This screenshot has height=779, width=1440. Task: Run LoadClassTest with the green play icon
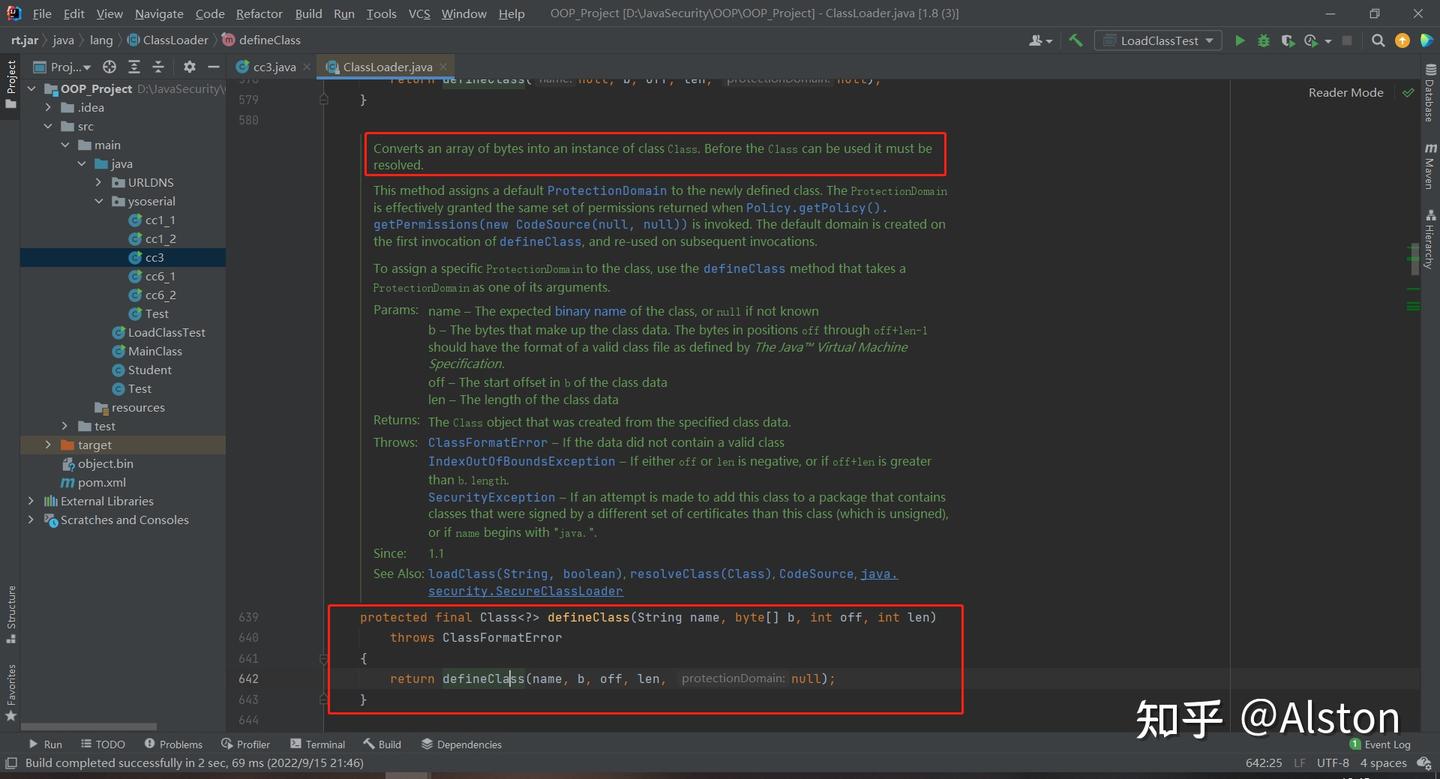[x=1240, y=41]
